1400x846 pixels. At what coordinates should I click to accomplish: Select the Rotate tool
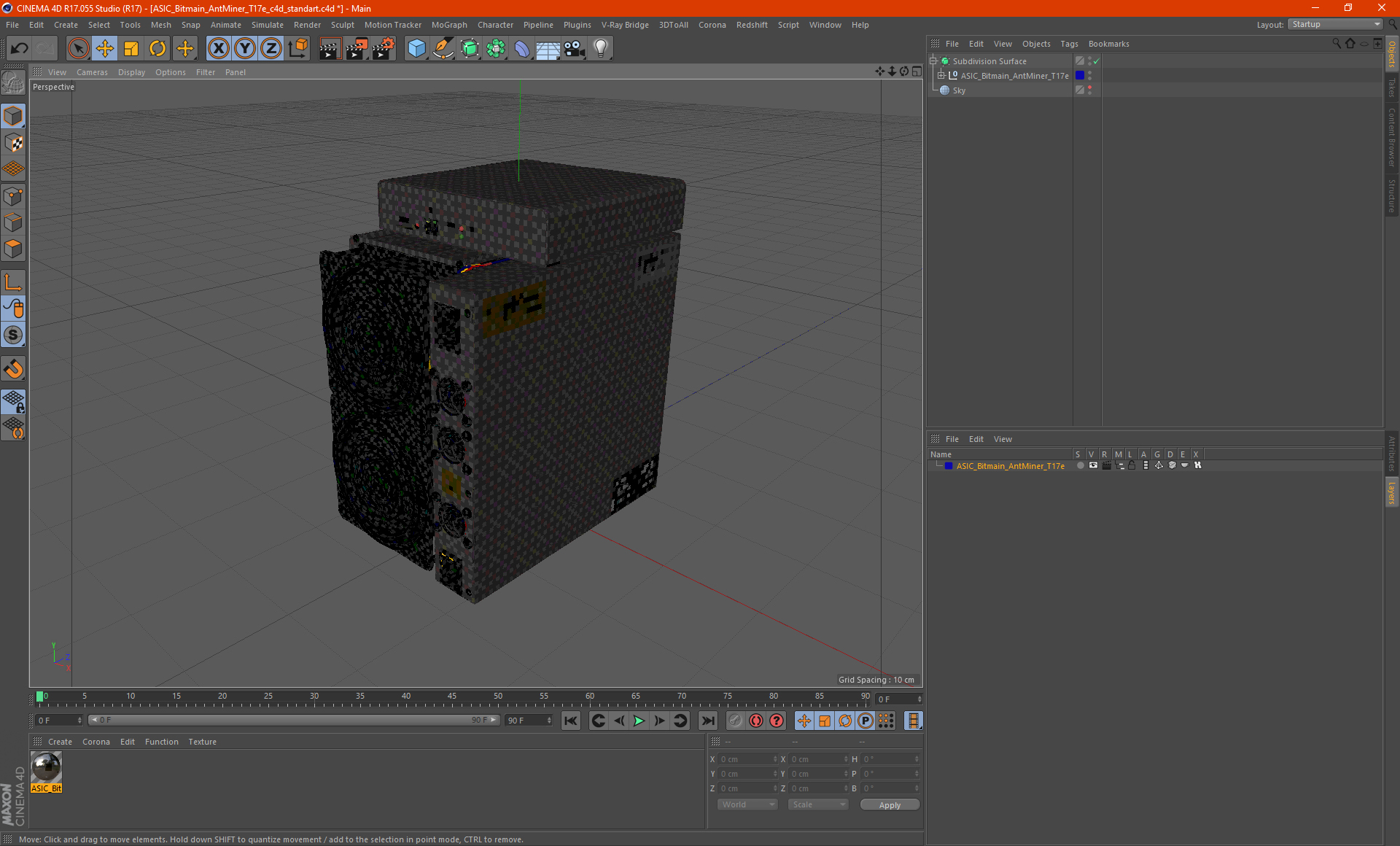tap(157, 49)
